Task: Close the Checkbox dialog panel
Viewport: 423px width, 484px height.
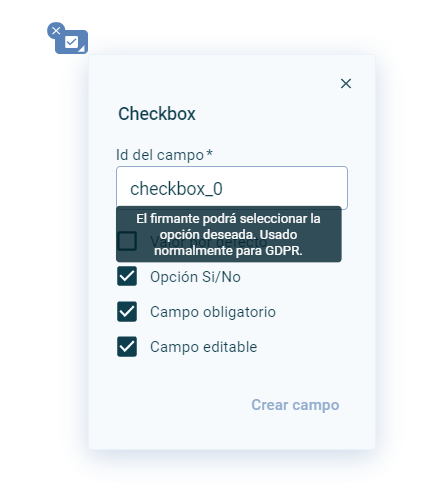Action: [x=346, y=84]
